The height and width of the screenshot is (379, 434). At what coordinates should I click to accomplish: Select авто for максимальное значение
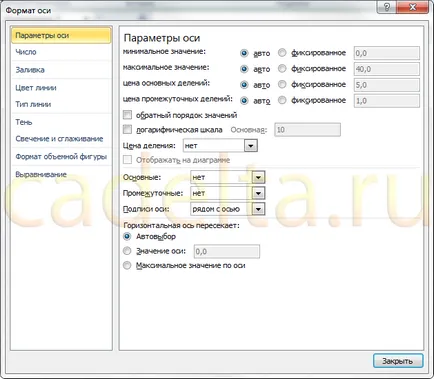pos(244,69)
